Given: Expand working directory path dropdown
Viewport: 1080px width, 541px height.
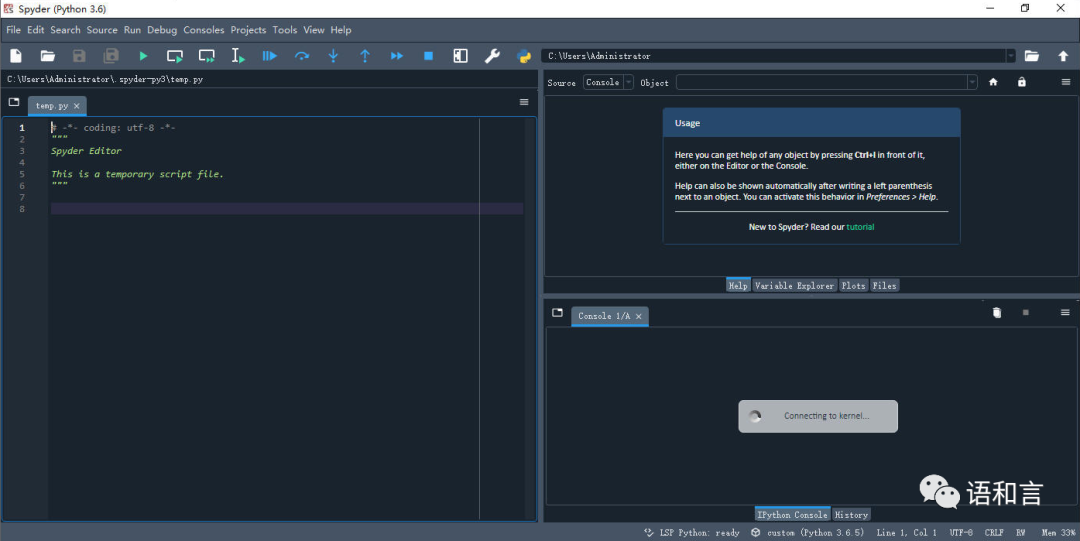Looking at the screenshot, I should click(x=1011, y=56).
